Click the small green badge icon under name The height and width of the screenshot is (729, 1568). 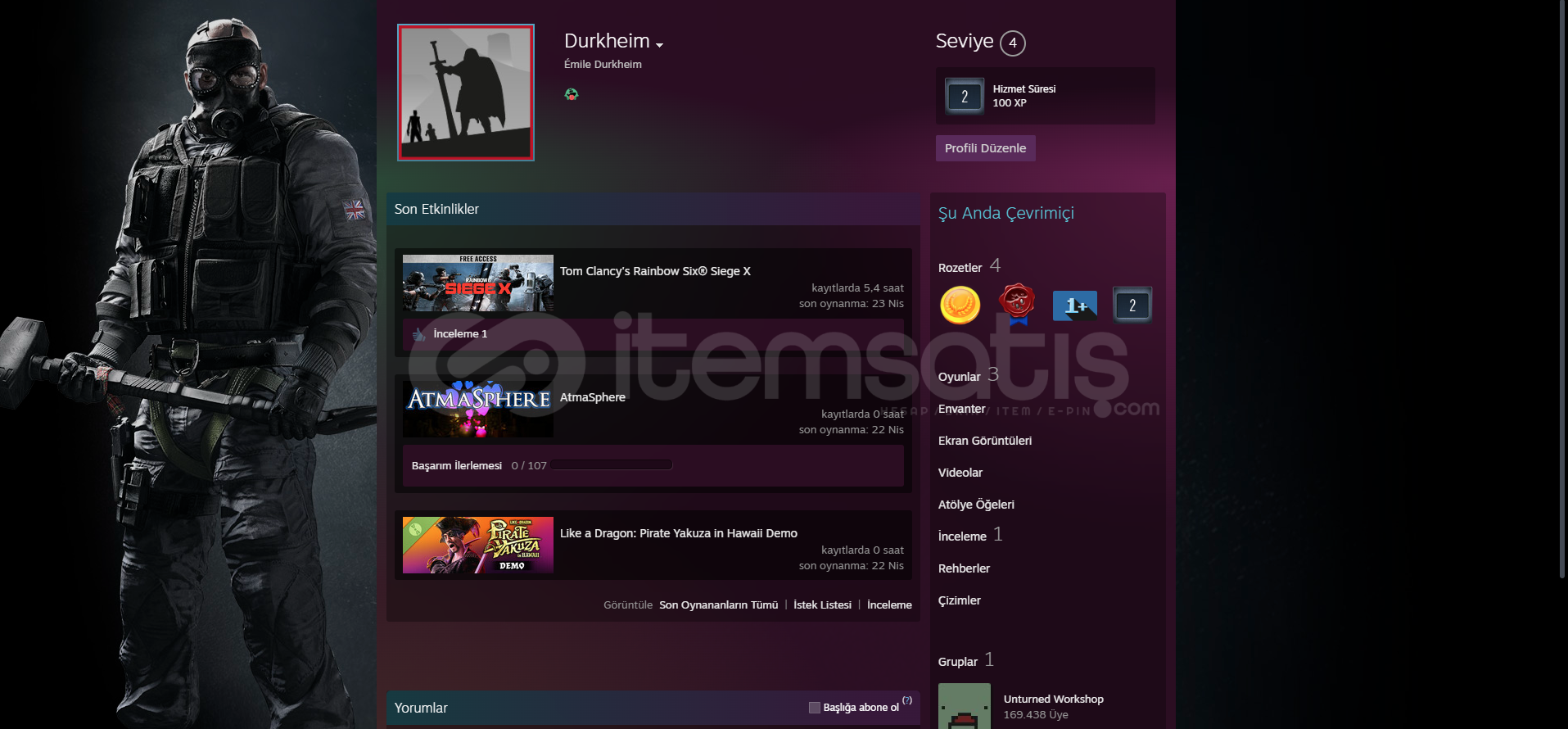coord(572,94)
